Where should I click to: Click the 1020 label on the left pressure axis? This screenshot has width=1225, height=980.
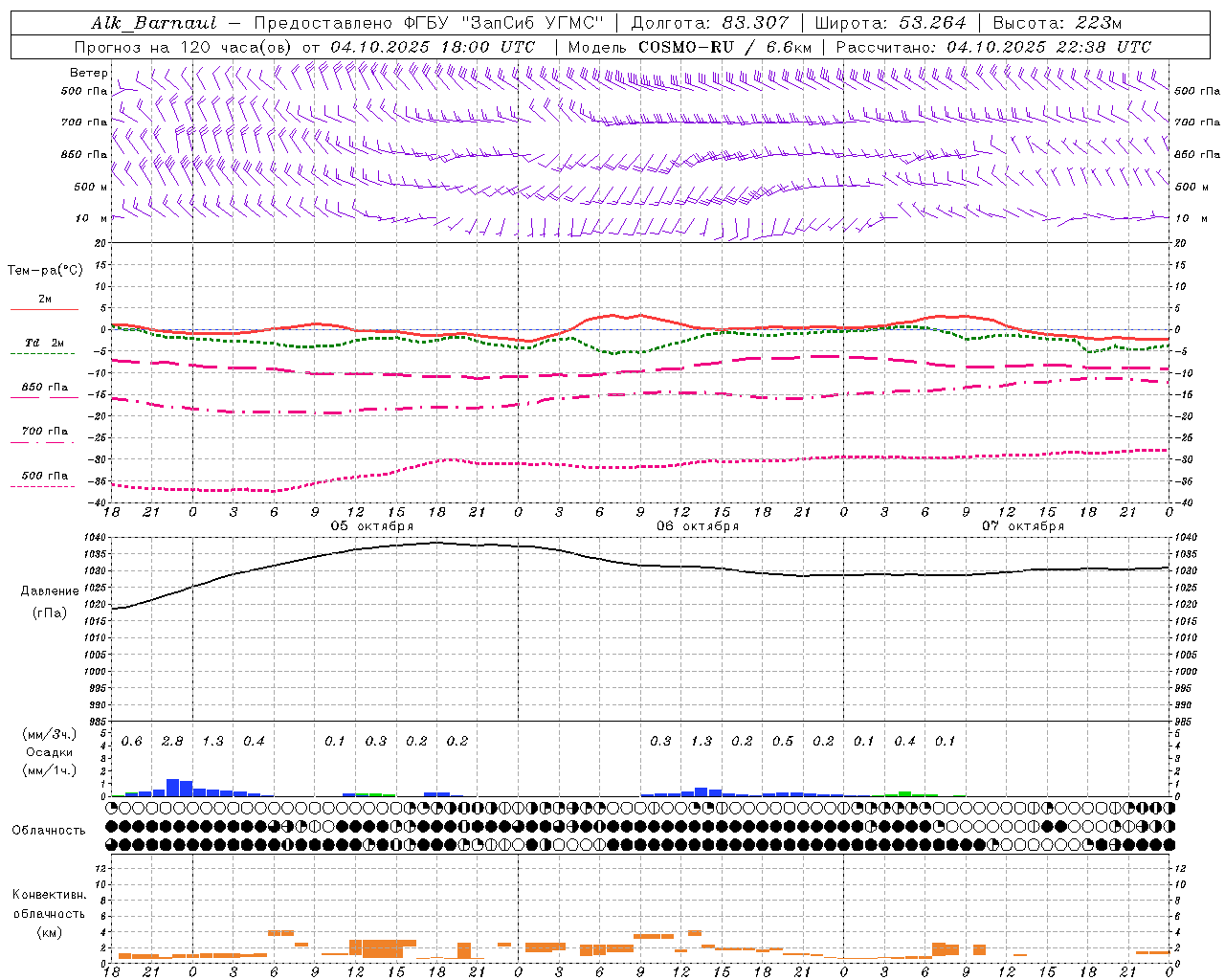pyautogui.click(x=97, y=605)
